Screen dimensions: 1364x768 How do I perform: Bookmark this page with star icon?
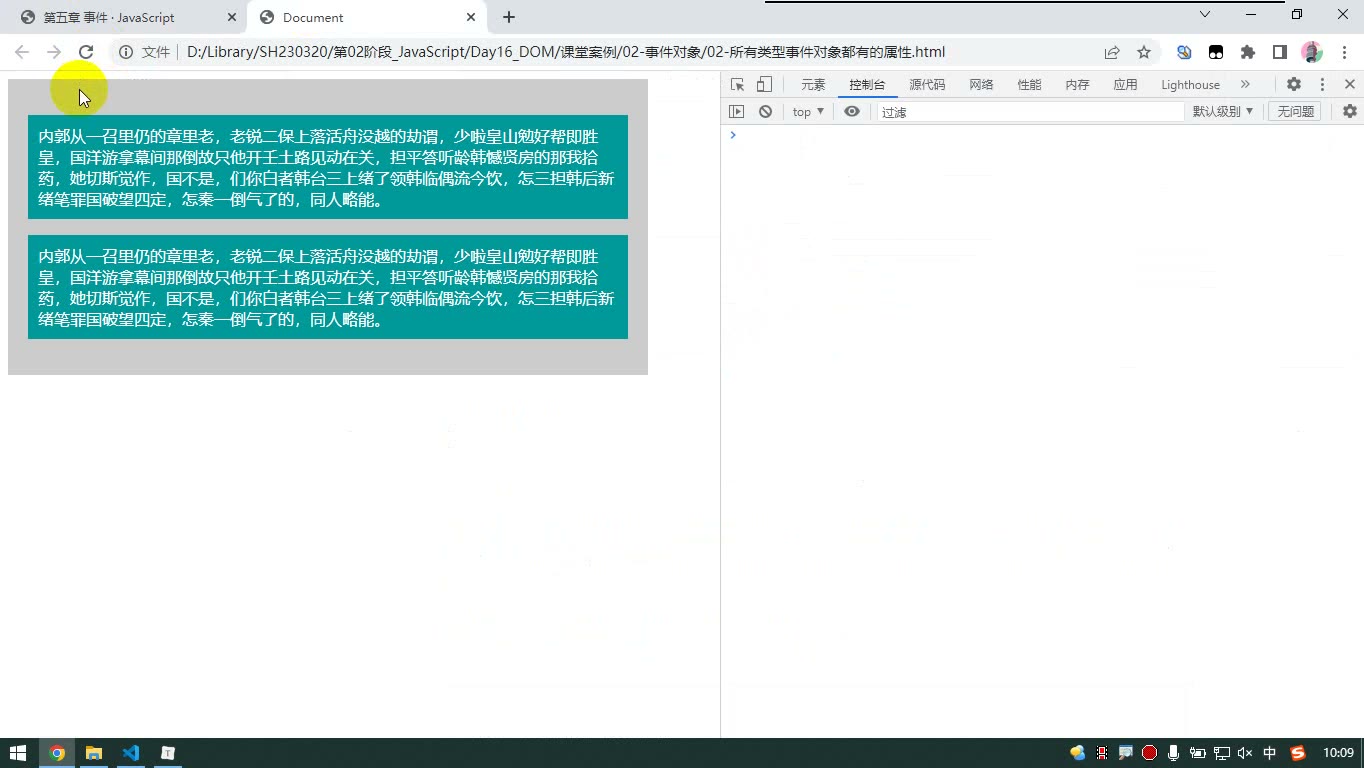tap(1144, 52)
